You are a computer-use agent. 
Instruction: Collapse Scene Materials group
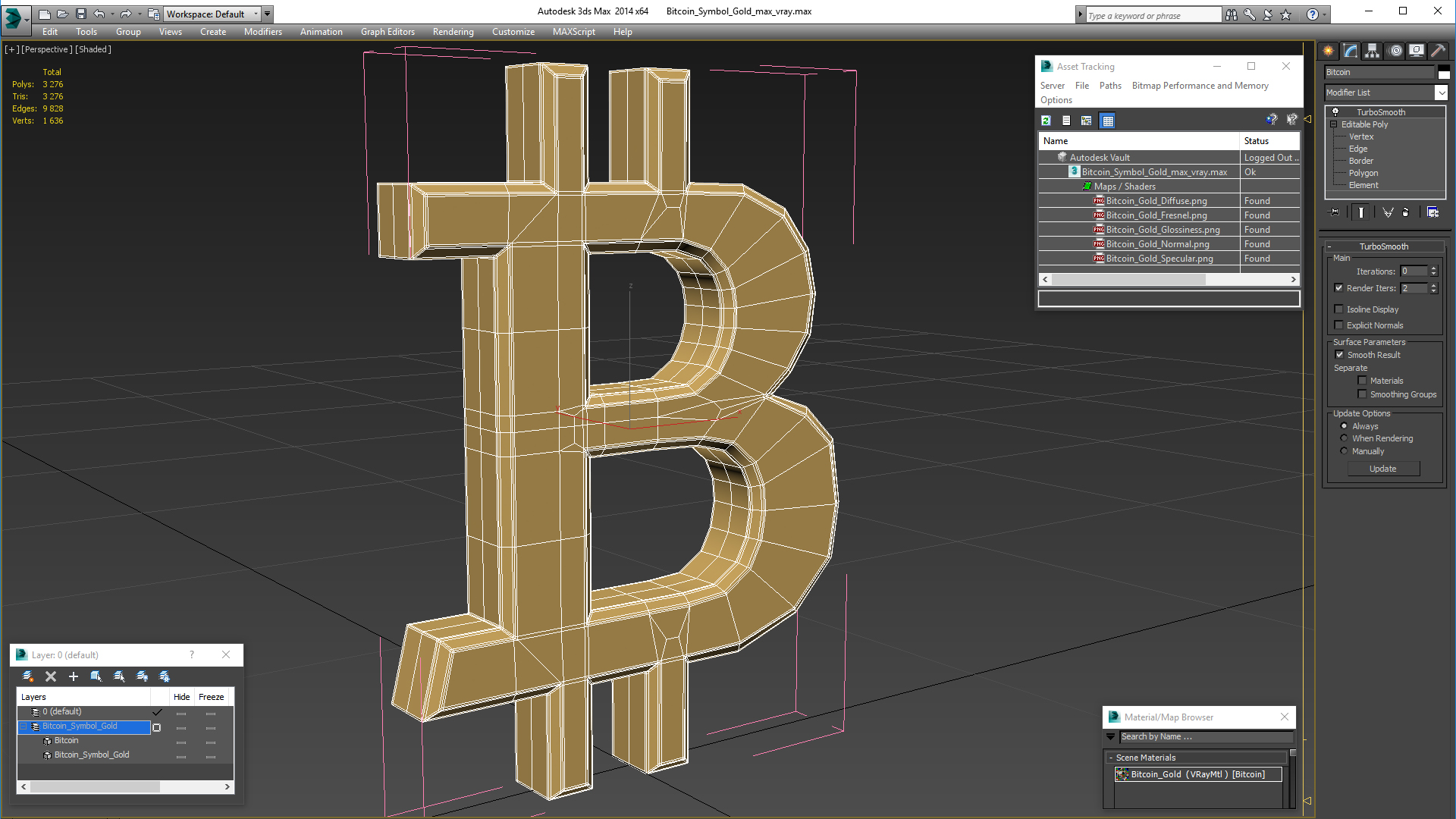click(x=1111, y=758)
